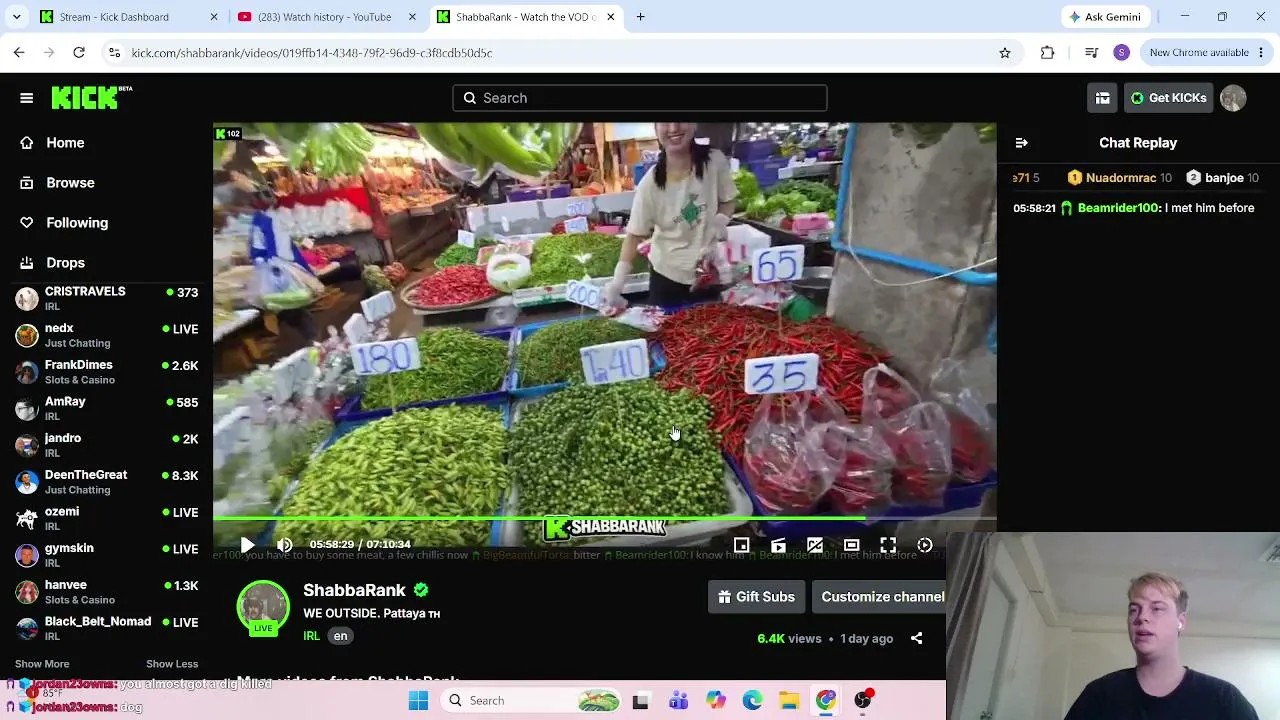The width and height of the screenshot is (1280, 720).
Task: Open jandro channel in the sidebar
Action: [107, 445]
